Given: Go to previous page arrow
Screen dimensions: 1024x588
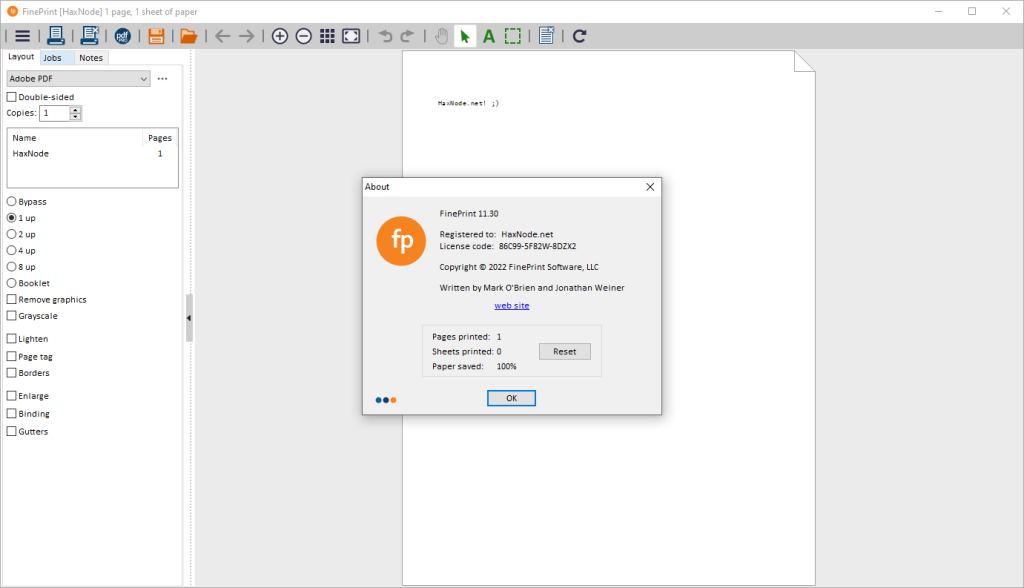Looking at the screenshot, I should click(223, 37).
